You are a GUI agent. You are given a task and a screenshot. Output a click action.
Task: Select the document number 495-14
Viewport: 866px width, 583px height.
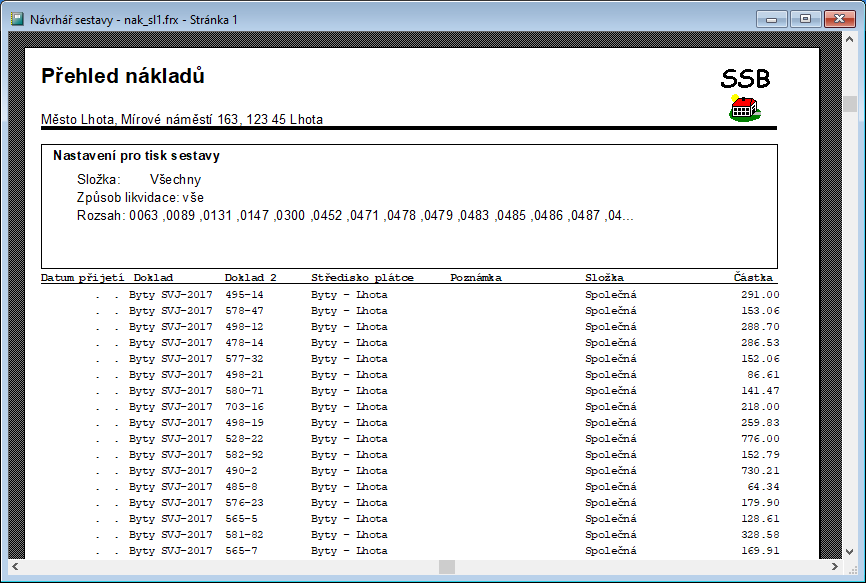coord(244,295)
